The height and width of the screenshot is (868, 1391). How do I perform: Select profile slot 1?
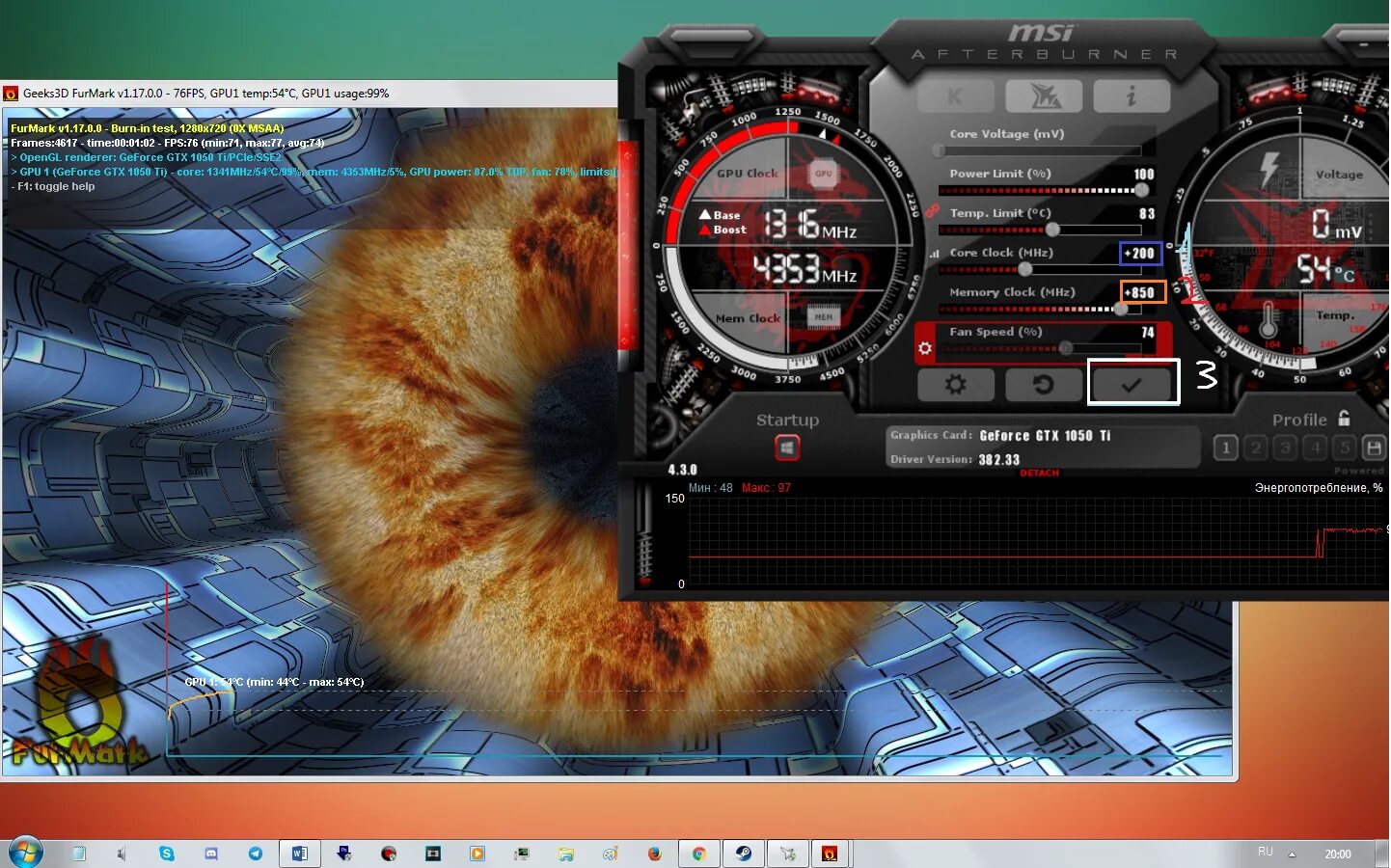(x=1226, y=448)
